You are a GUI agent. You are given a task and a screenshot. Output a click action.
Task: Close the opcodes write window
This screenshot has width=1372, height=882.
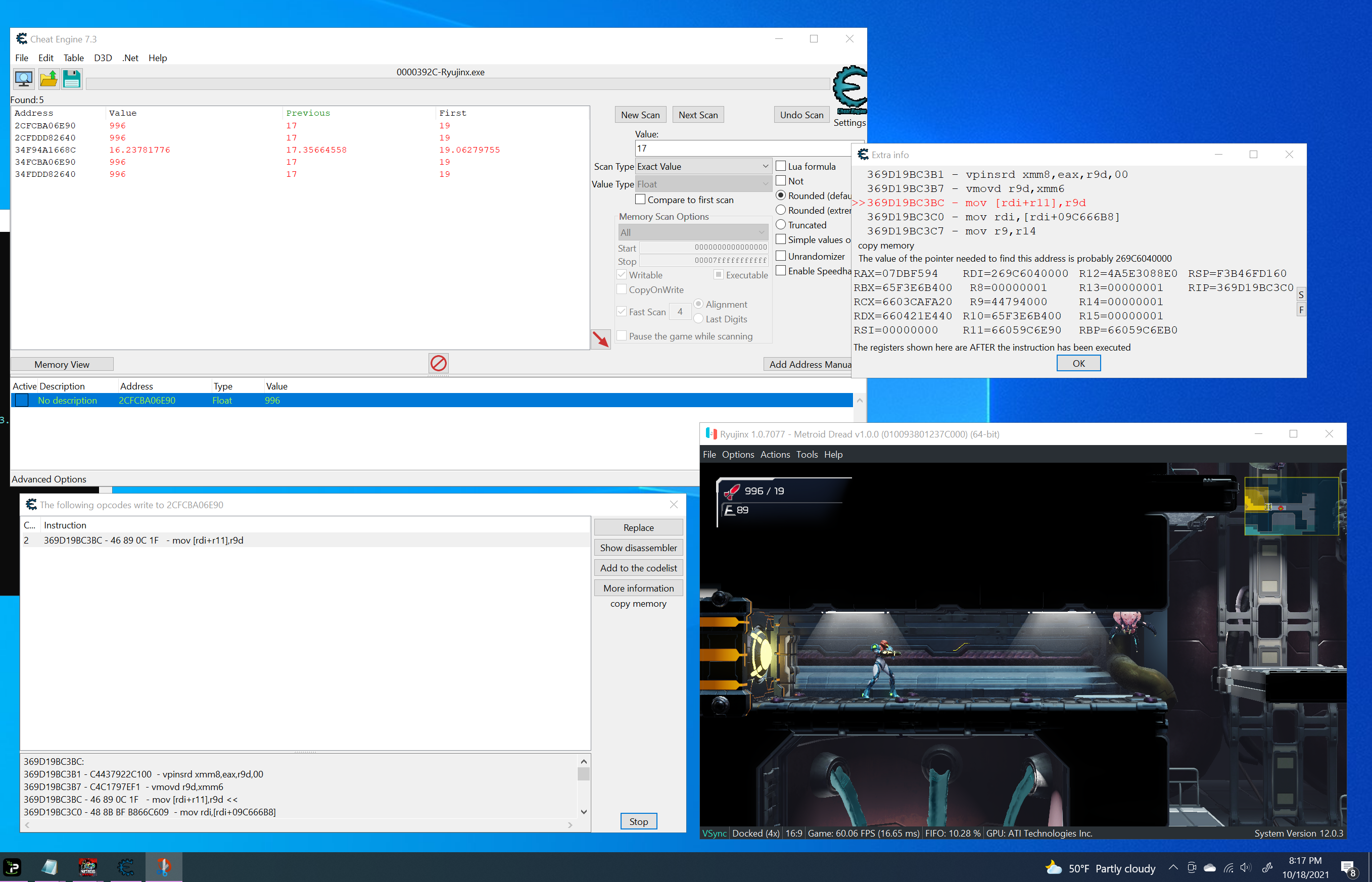674,505
